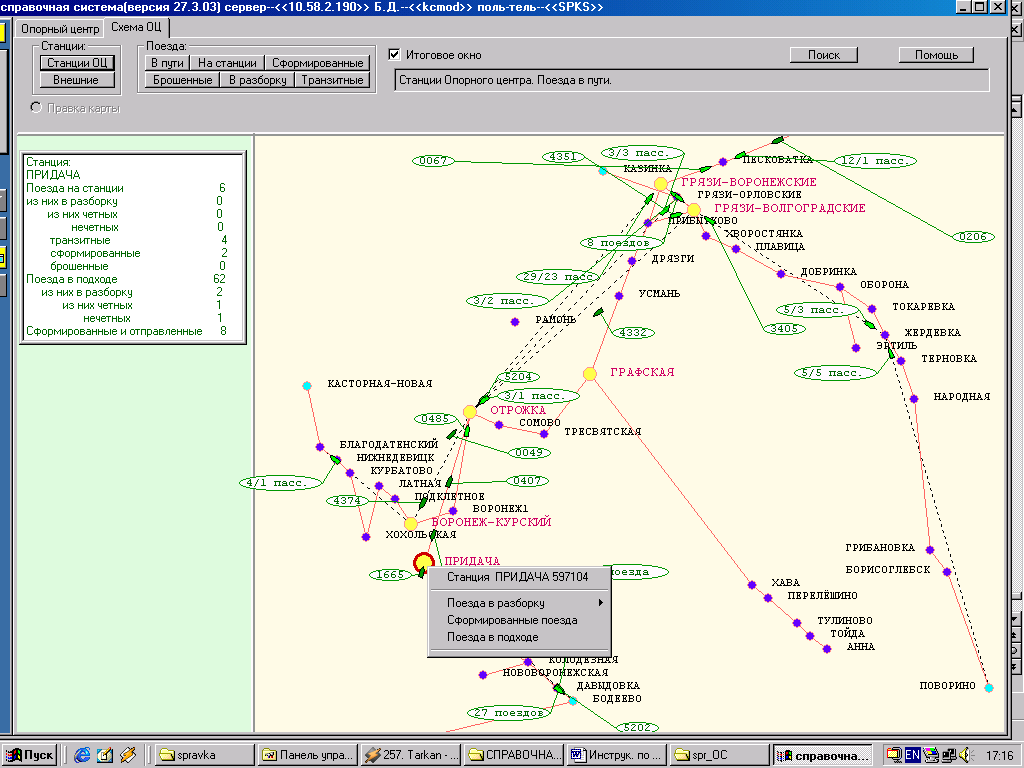This screenshot has width=1024, height=768.
Task: Switch to 'spr_OC' folder taskbar item
Action: coord(720,755)
